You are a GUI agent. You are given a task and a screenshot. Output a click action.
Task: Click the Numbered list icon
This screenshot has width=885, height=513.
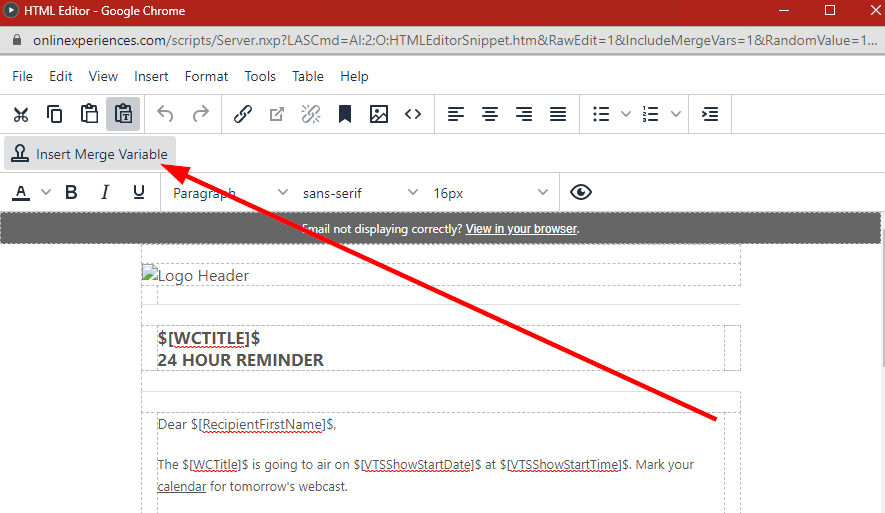[x=651, y=115]
